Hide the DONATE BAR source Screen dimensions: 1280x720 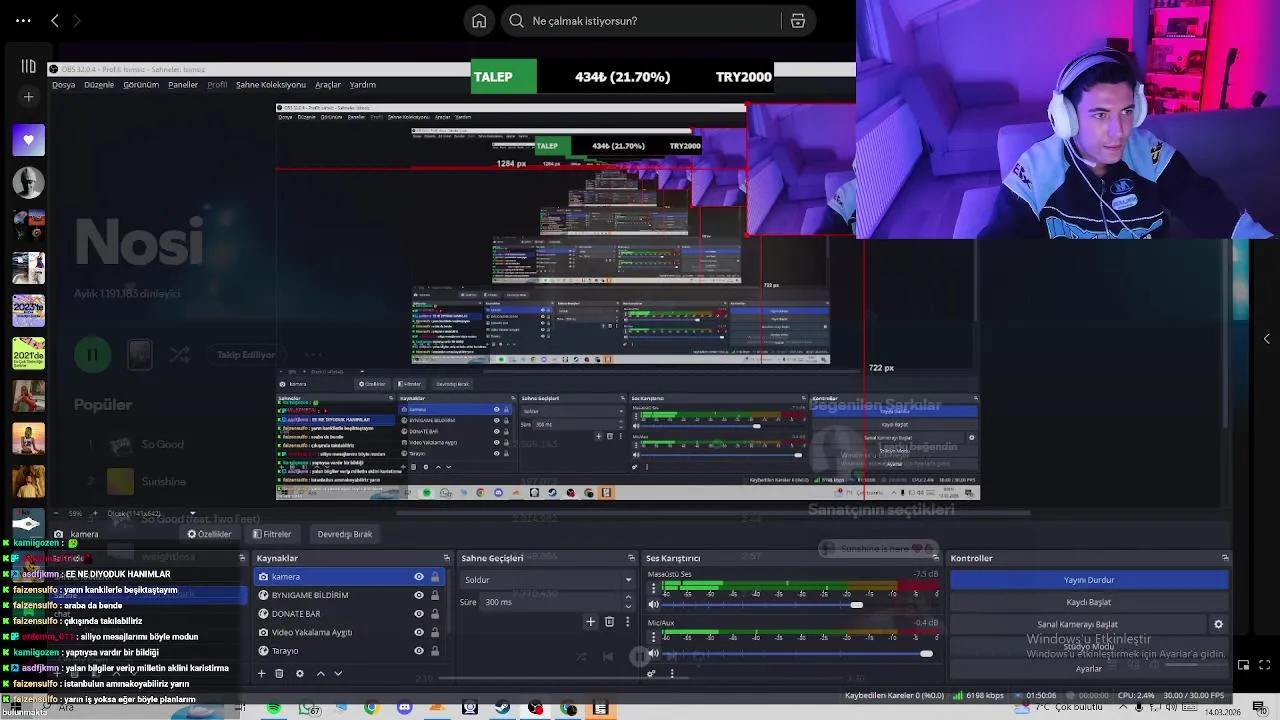[419, 614]
